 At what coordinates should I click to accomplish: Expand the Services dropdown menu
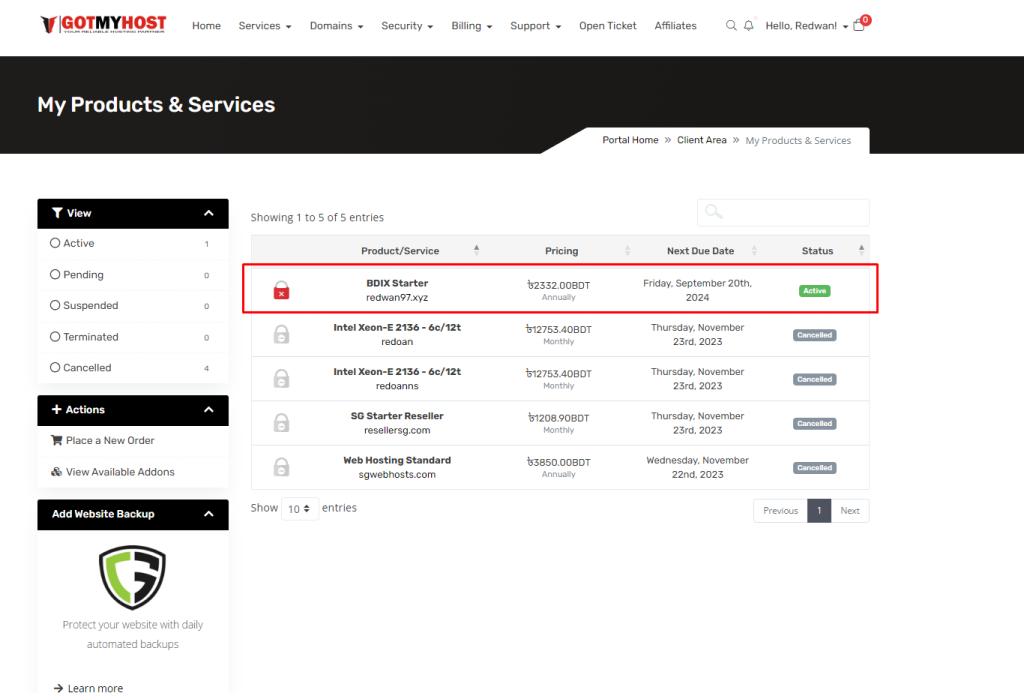[x=265, y=26]
